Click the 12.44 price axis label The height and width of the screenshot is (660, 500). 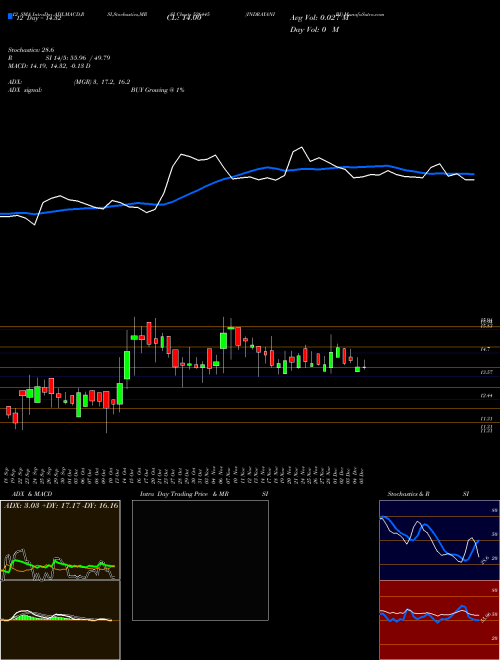[x=486, y=396]
